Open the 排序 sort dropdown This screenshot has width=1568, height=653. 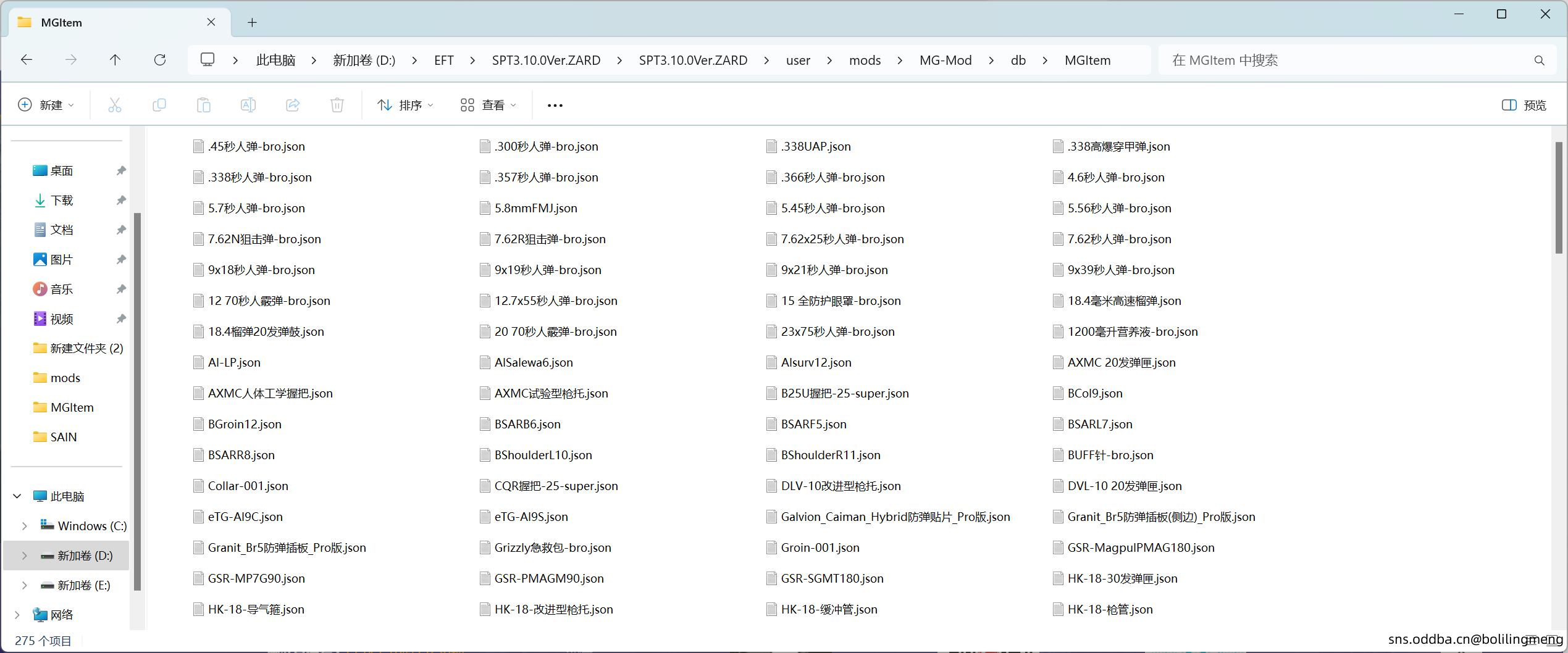click(405, 105)
